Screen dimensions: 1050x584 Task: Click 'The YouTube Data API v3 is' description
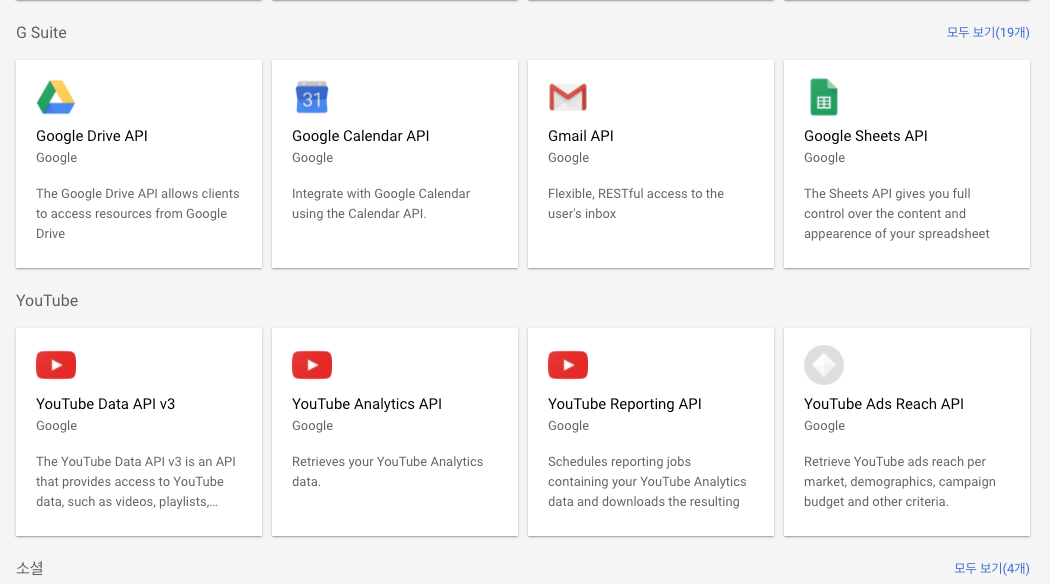pos(136,482)
